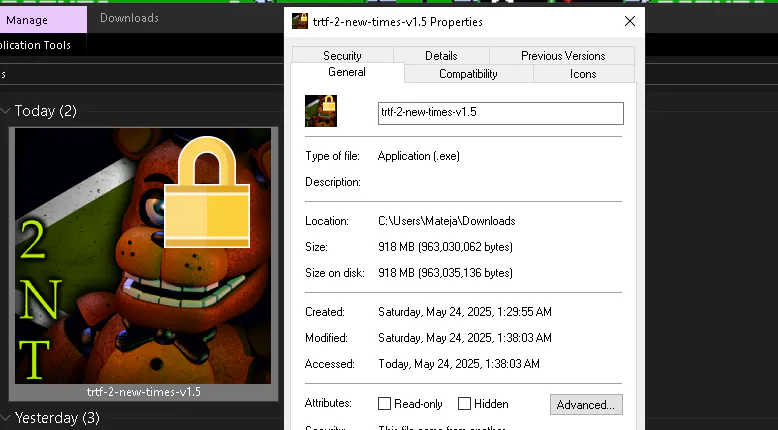778x430 pixels.
Task: Collapse the Today (2) group
Action: (5, 111)
